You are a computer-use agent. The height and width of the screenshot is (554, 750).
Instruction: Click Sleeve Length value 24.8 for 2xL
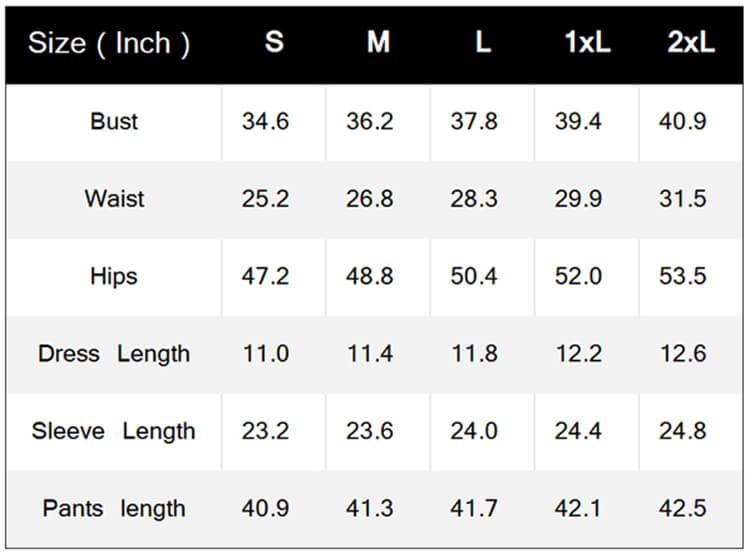coord(683,431)
